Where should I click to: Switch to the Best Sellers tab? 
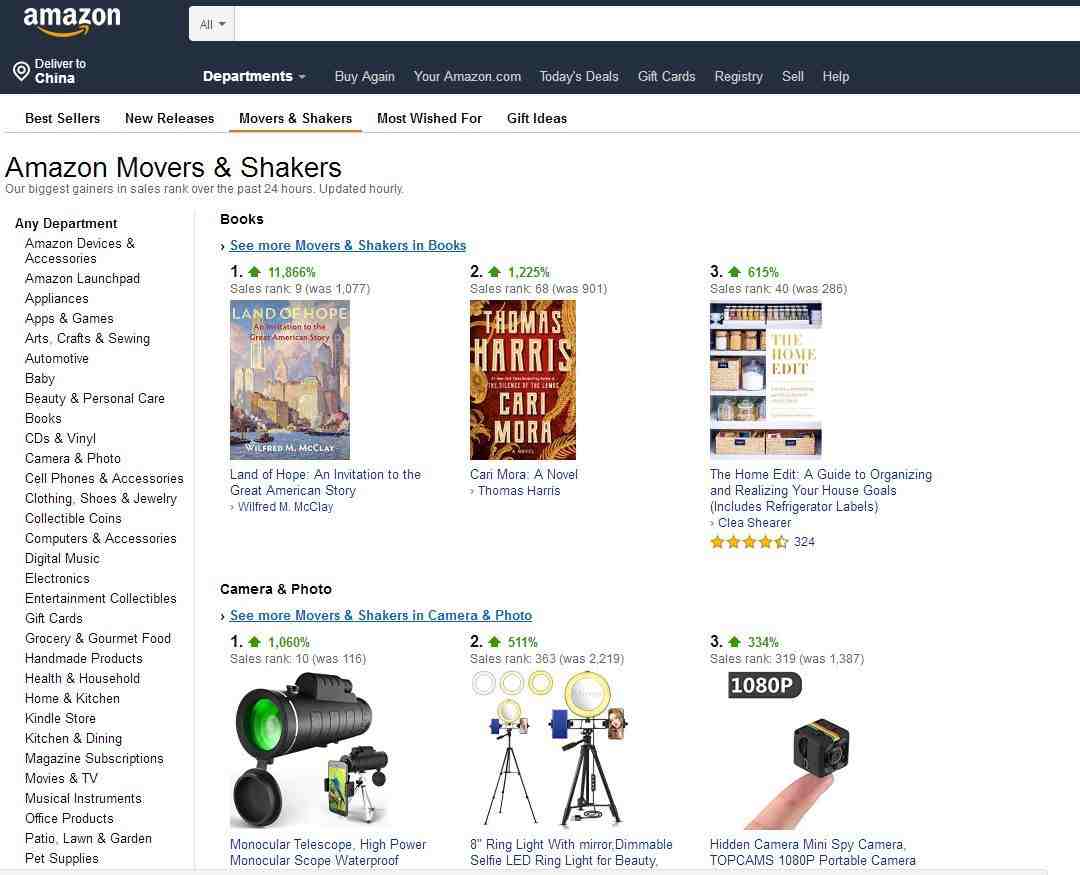click(x=63, y=118)
